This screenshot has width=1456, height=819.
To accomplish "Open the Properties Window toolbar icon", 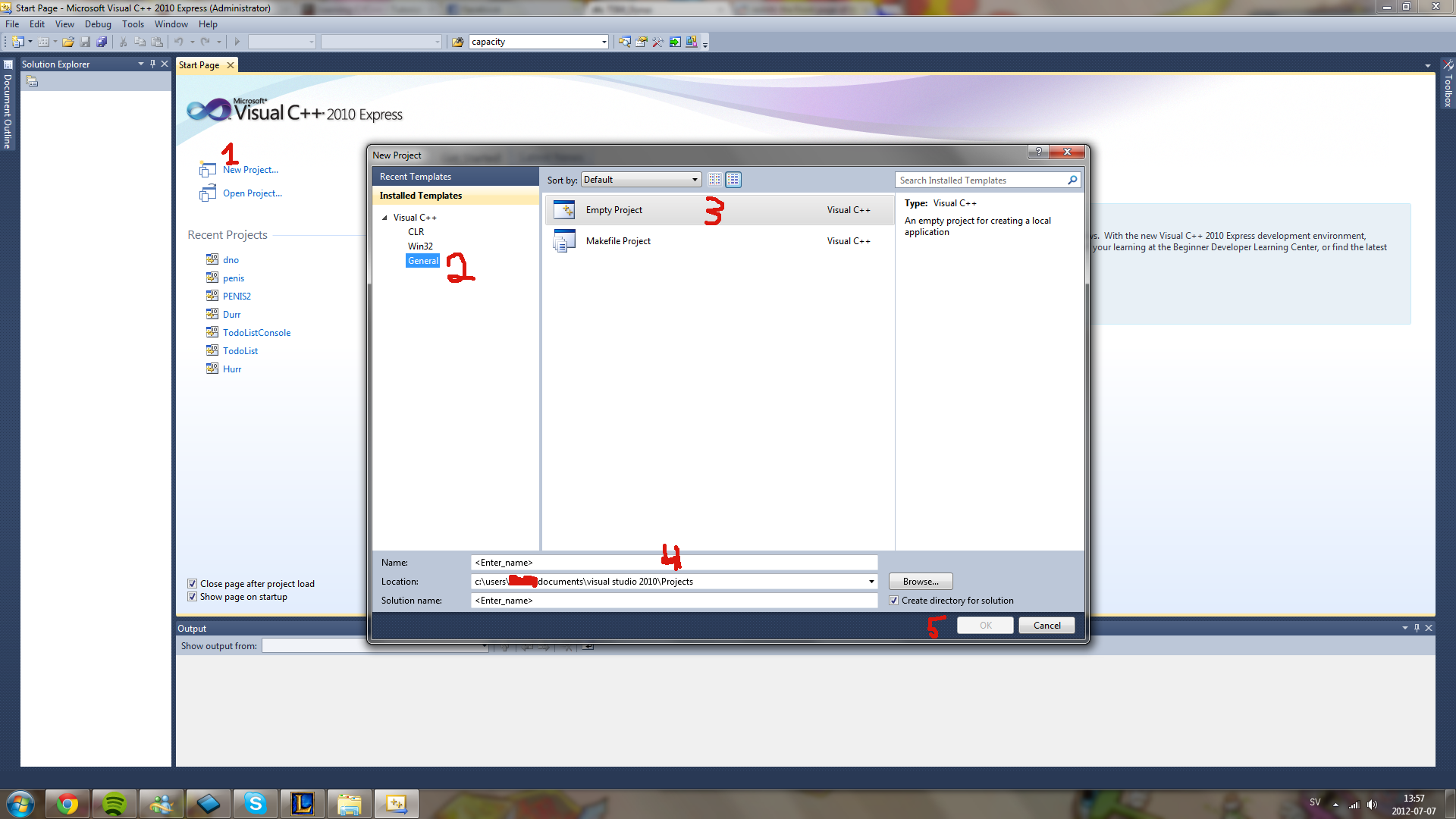I will coord(641,42).
